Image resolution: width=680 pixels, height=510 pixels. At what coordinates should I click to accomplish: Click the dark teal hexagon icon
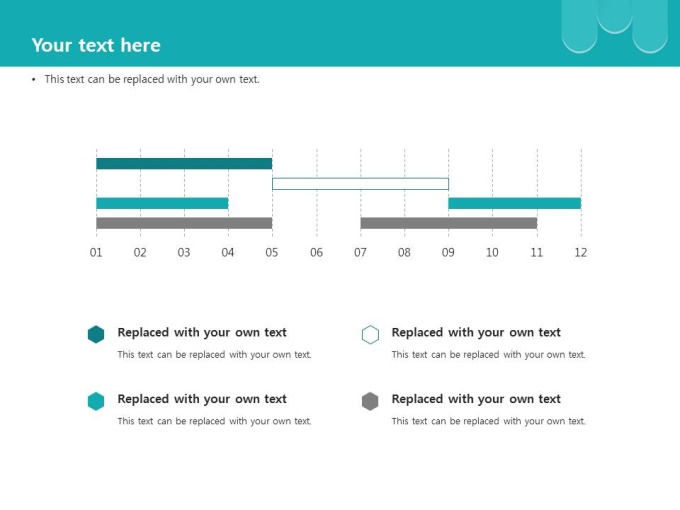pos(96,335)
